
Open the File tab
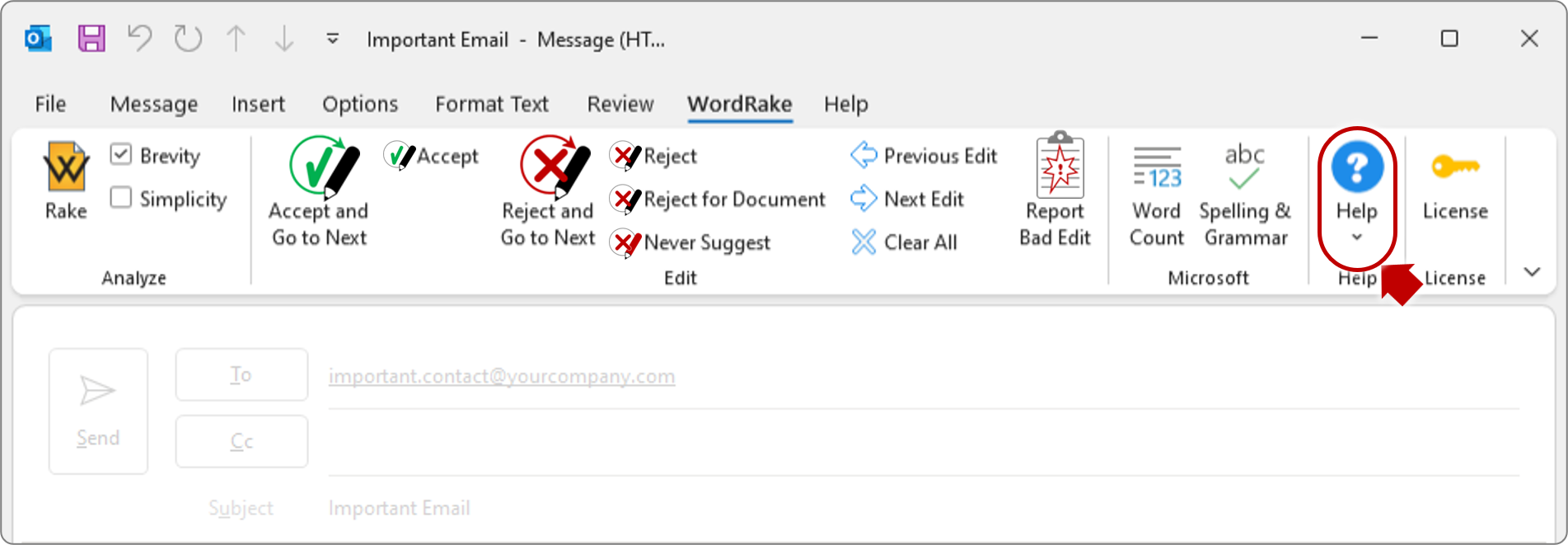pyautogui.click(x=50, y=104)
